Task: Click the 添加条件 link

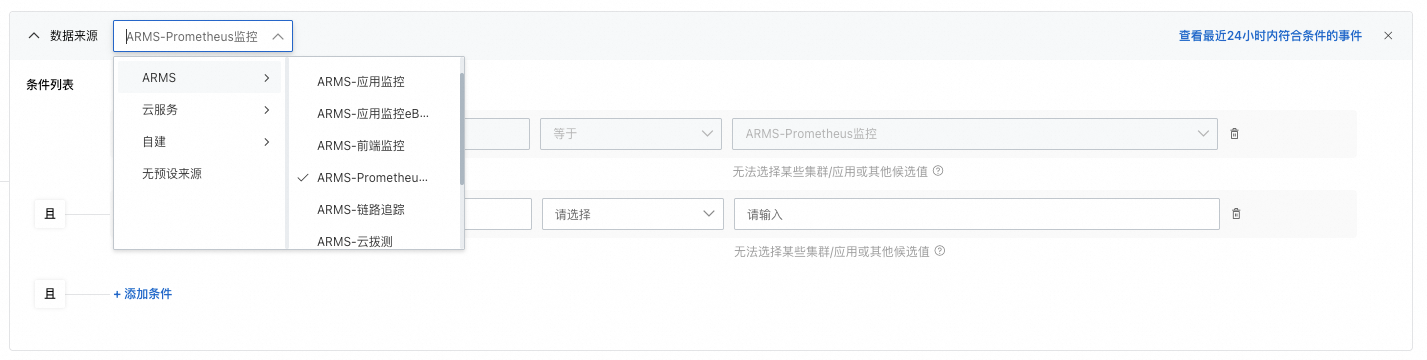Action: [x=142, y=294]
